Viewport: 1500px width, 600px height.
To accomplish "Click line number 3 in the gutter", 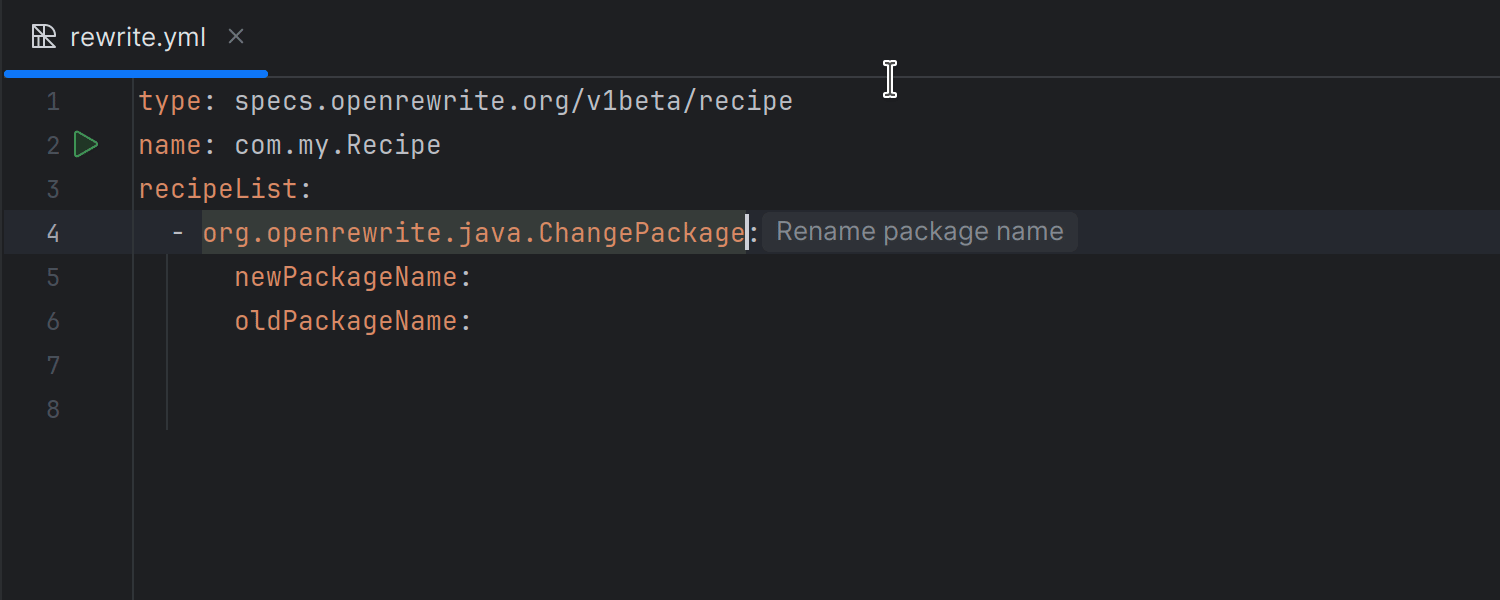I will [x=53, y=189].
